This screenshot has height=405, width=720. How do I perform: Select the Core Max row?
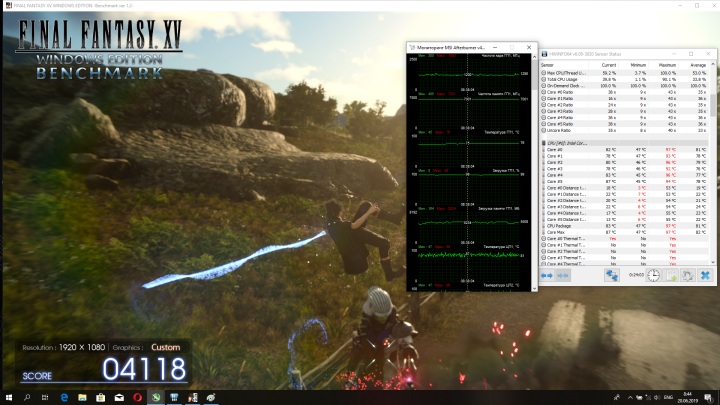[x=624, y=232]
